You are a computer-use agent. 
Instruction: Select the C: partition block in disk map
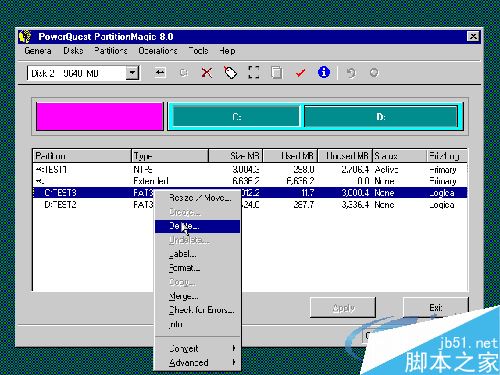coord(236,117)
